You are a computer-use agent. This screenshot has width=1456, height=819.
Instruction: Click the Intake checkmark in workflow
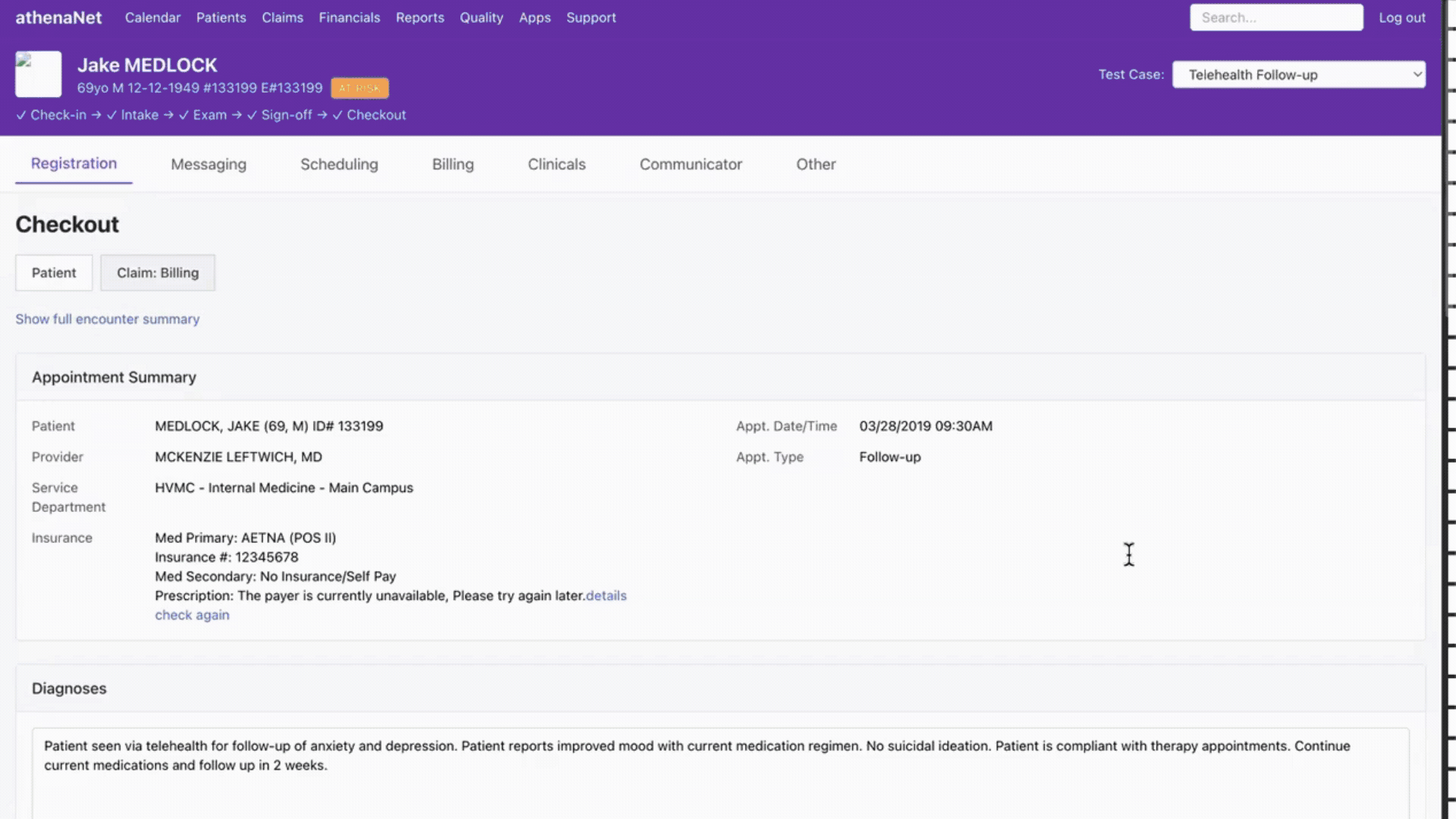tap(111, 115)
